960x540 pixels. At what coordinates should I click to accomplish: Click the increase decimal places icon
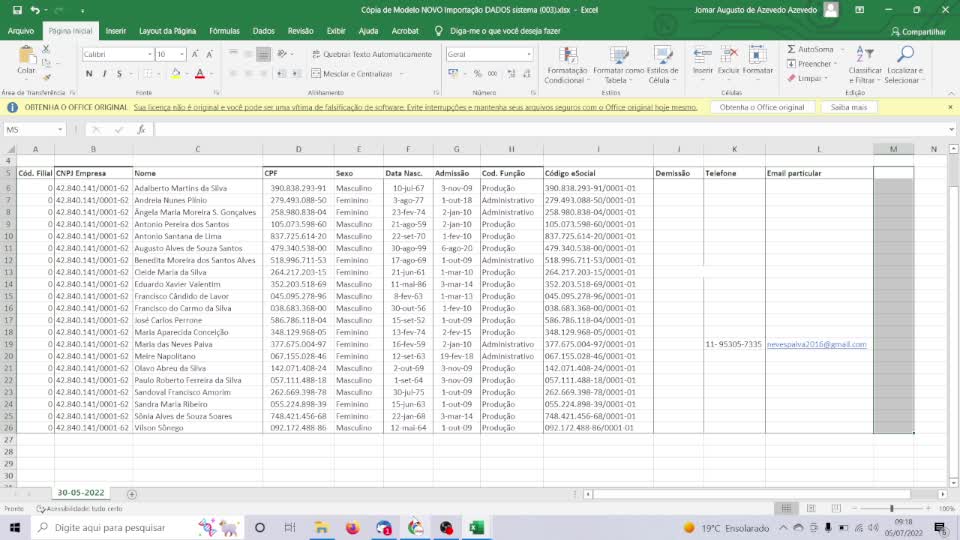tap(511, 73)
